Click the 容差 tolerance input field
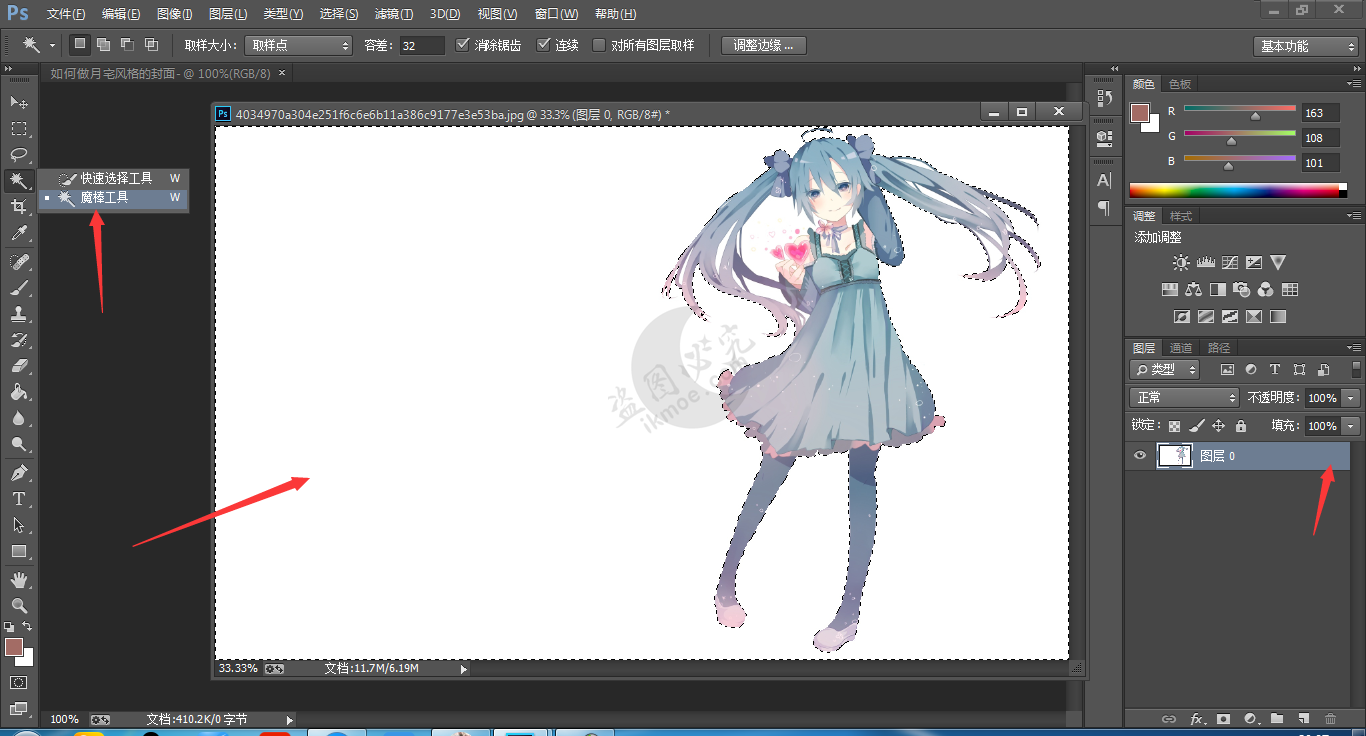 pyautogui.click(x=422, y=45)
